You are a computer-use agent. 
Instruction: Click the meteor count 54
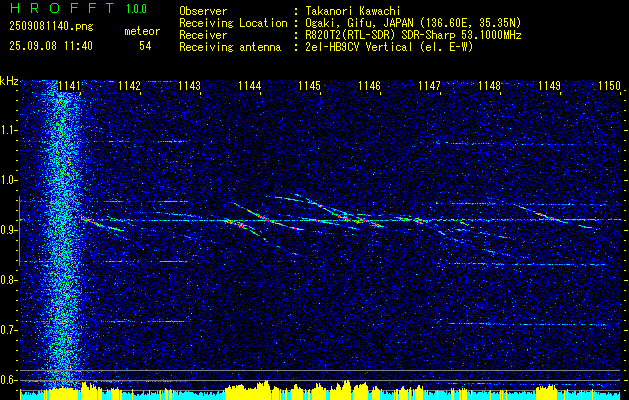tap(145, 46)
